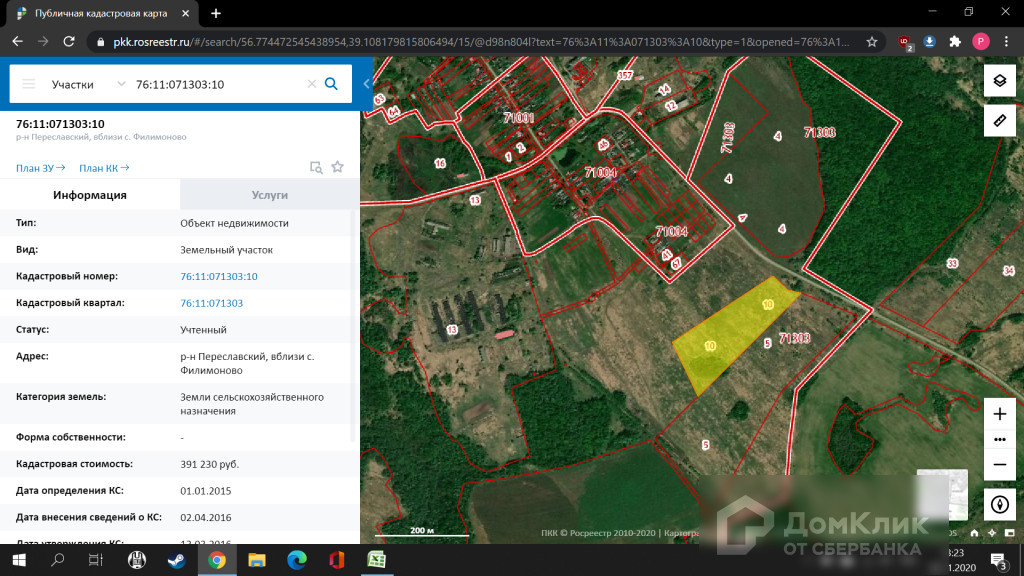Open the Steam app in the taskbar
This screenshot has width=1024, height=576.
174,560
